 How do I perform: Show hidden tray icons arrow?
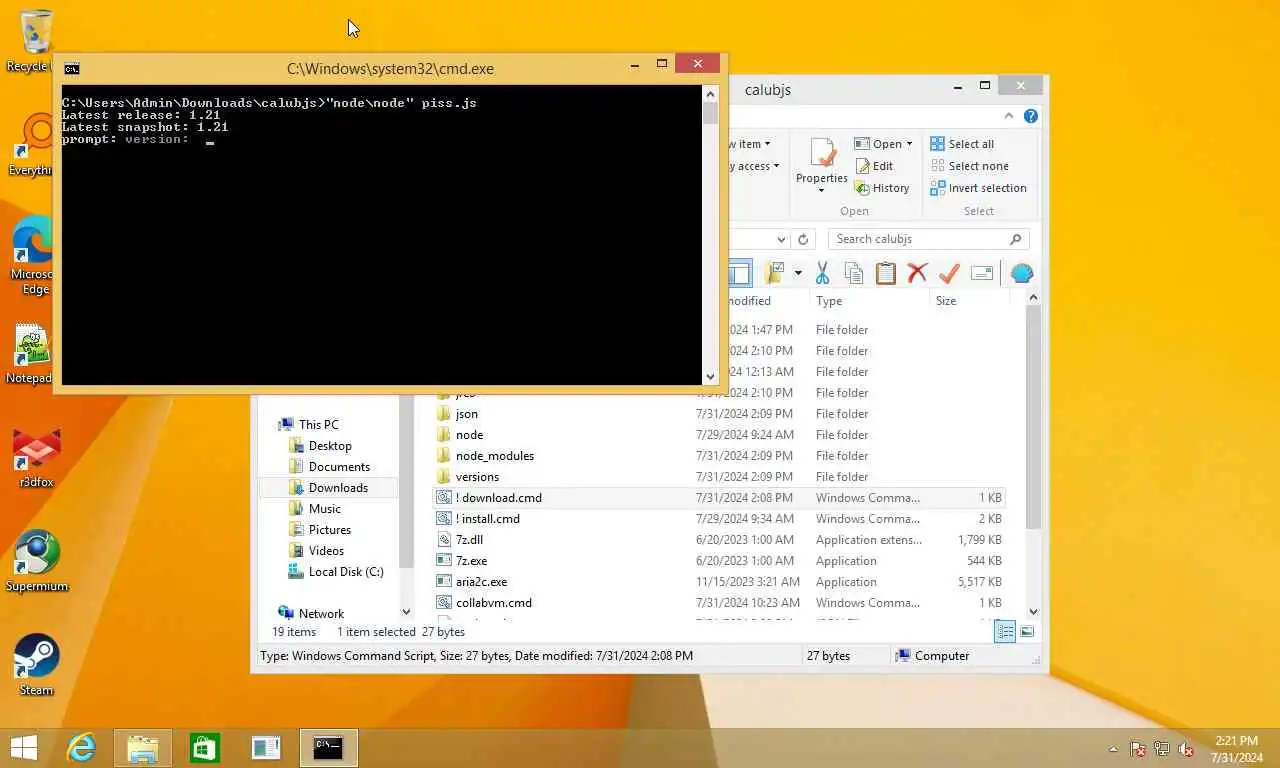1113,749
